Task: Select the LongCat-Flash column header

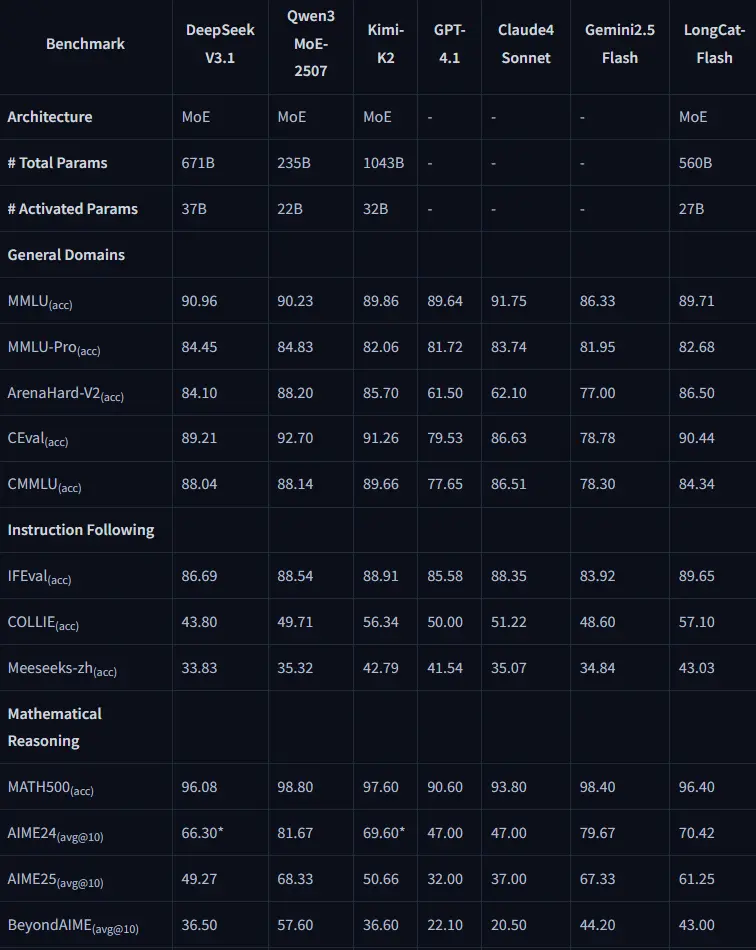Action: [714, 44]
